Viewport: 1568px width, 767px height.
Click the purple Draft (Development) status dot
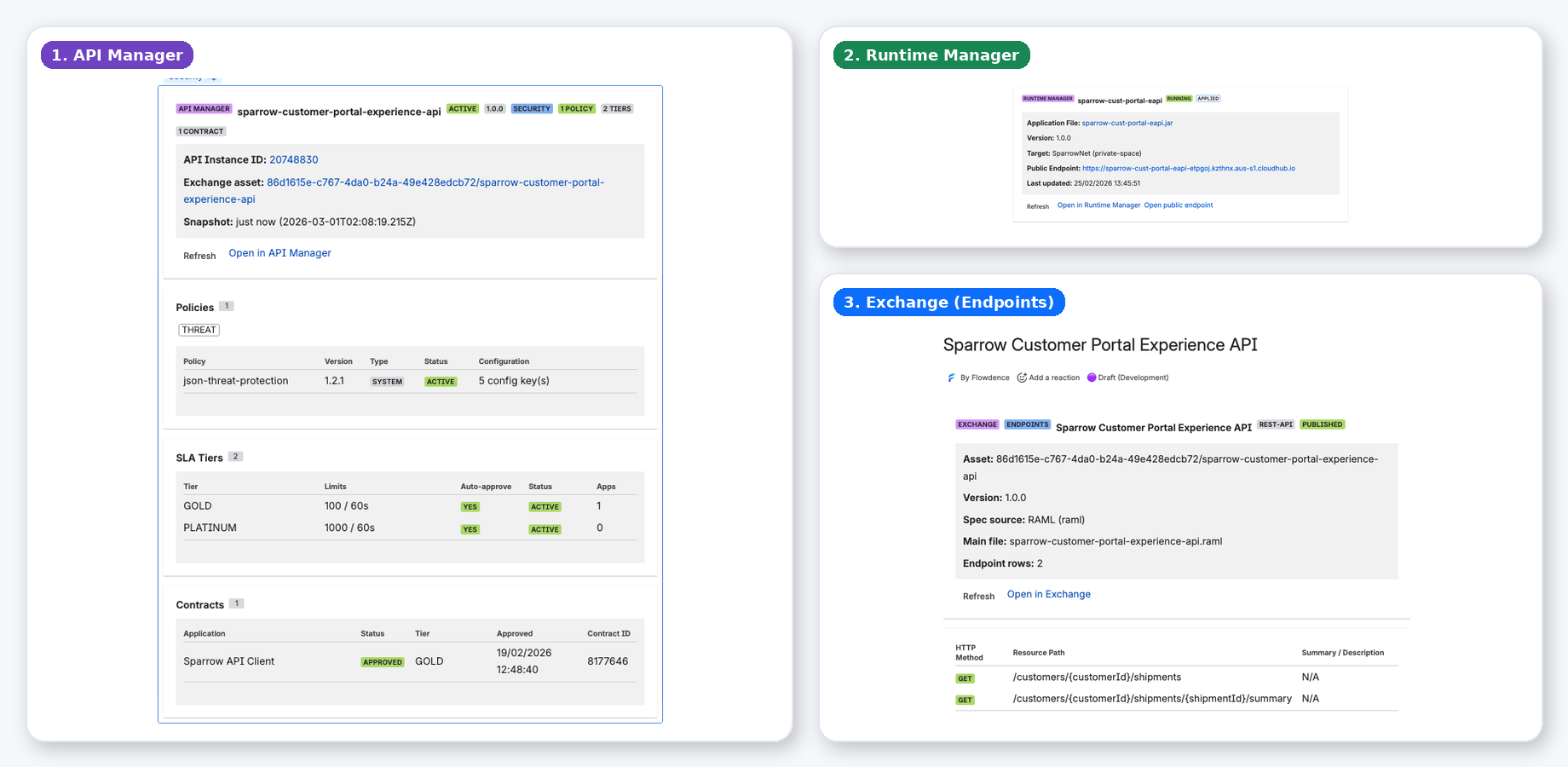click(x=1092, y=377)
